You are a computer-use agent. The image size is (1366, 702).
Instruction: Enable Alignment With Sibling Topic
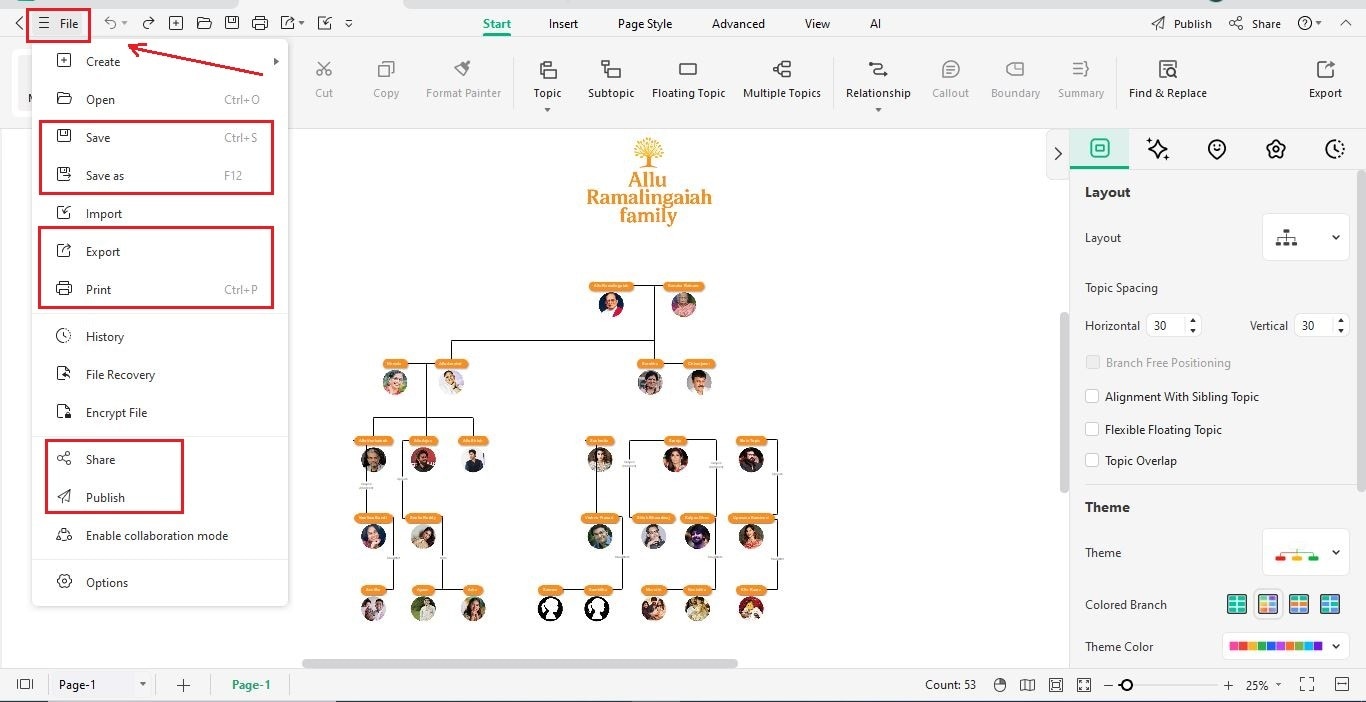click(x=1092, y=397)
